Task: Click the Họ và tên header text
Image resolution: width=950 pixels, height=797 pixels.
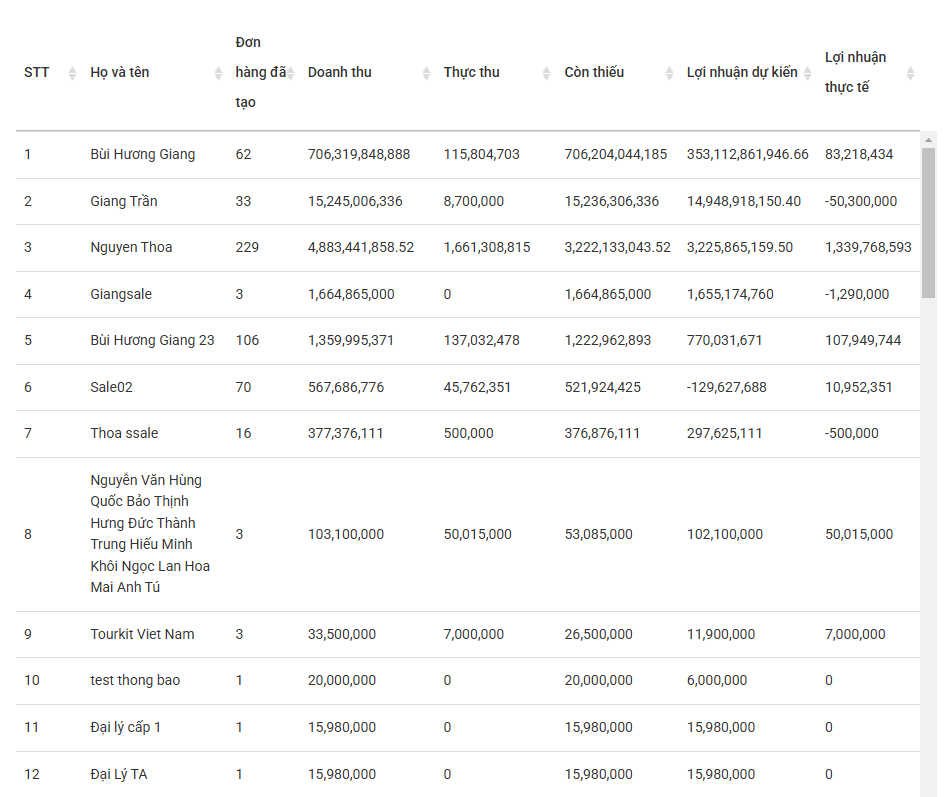Action: [119, 72]
